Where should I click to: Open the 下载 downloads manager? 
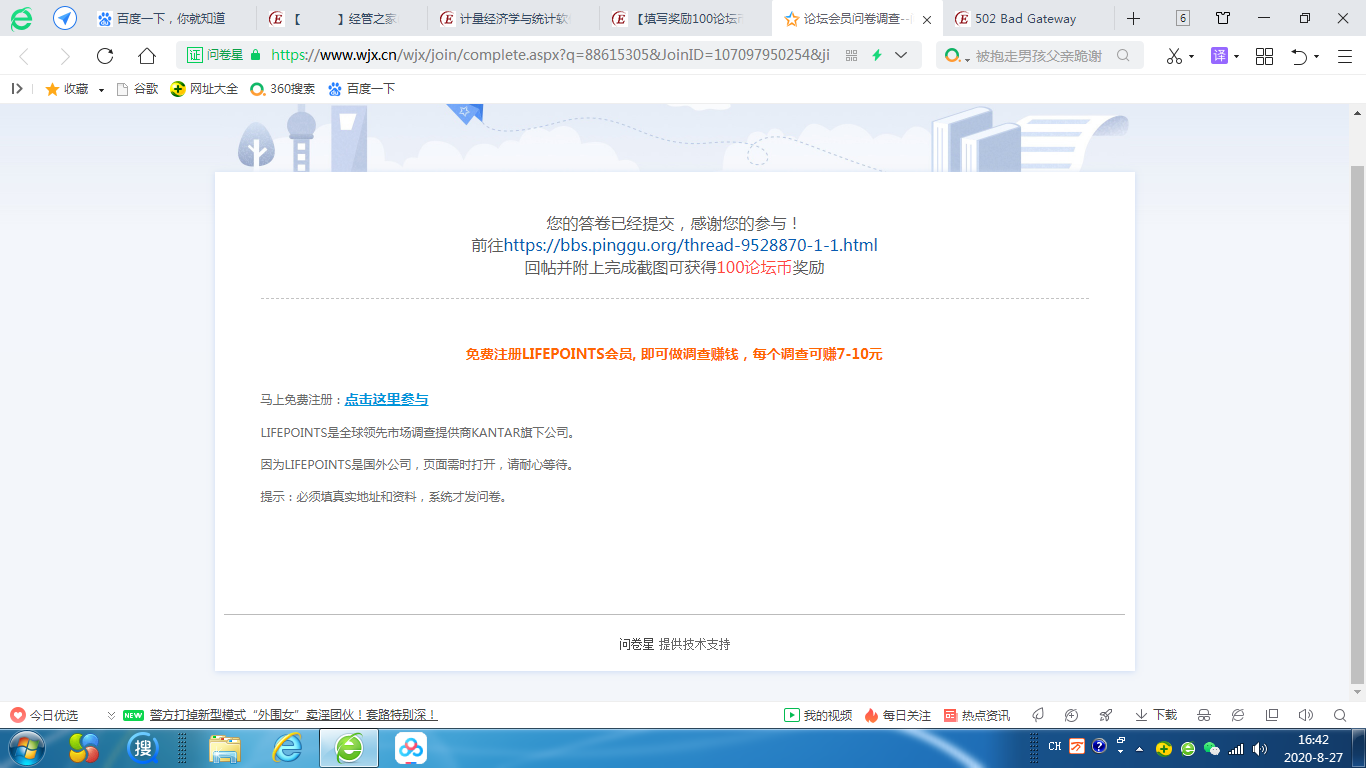pos(1156,715)
